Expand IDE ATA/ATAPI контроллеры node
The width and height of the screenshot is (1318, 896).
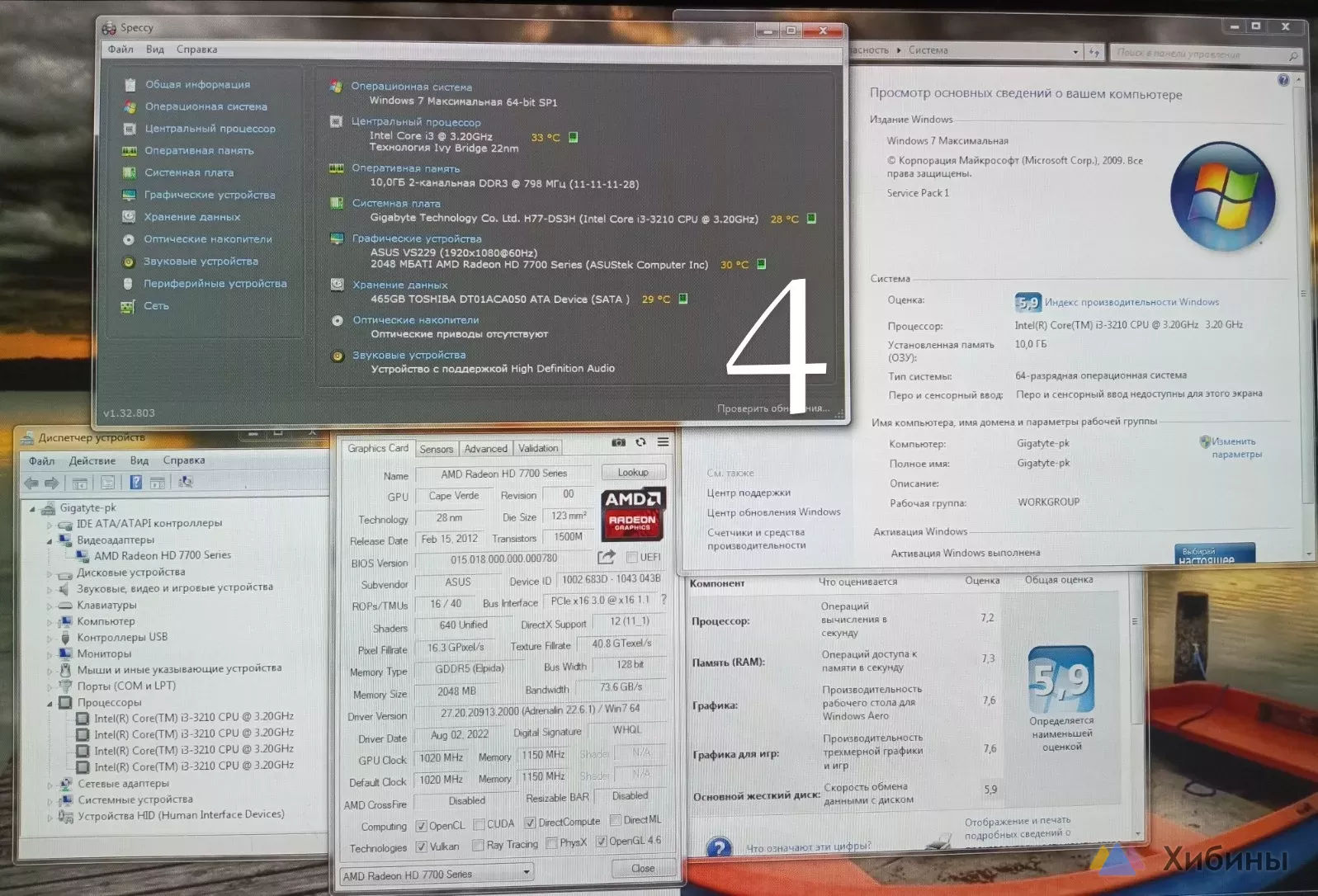(x=49, y=525)
